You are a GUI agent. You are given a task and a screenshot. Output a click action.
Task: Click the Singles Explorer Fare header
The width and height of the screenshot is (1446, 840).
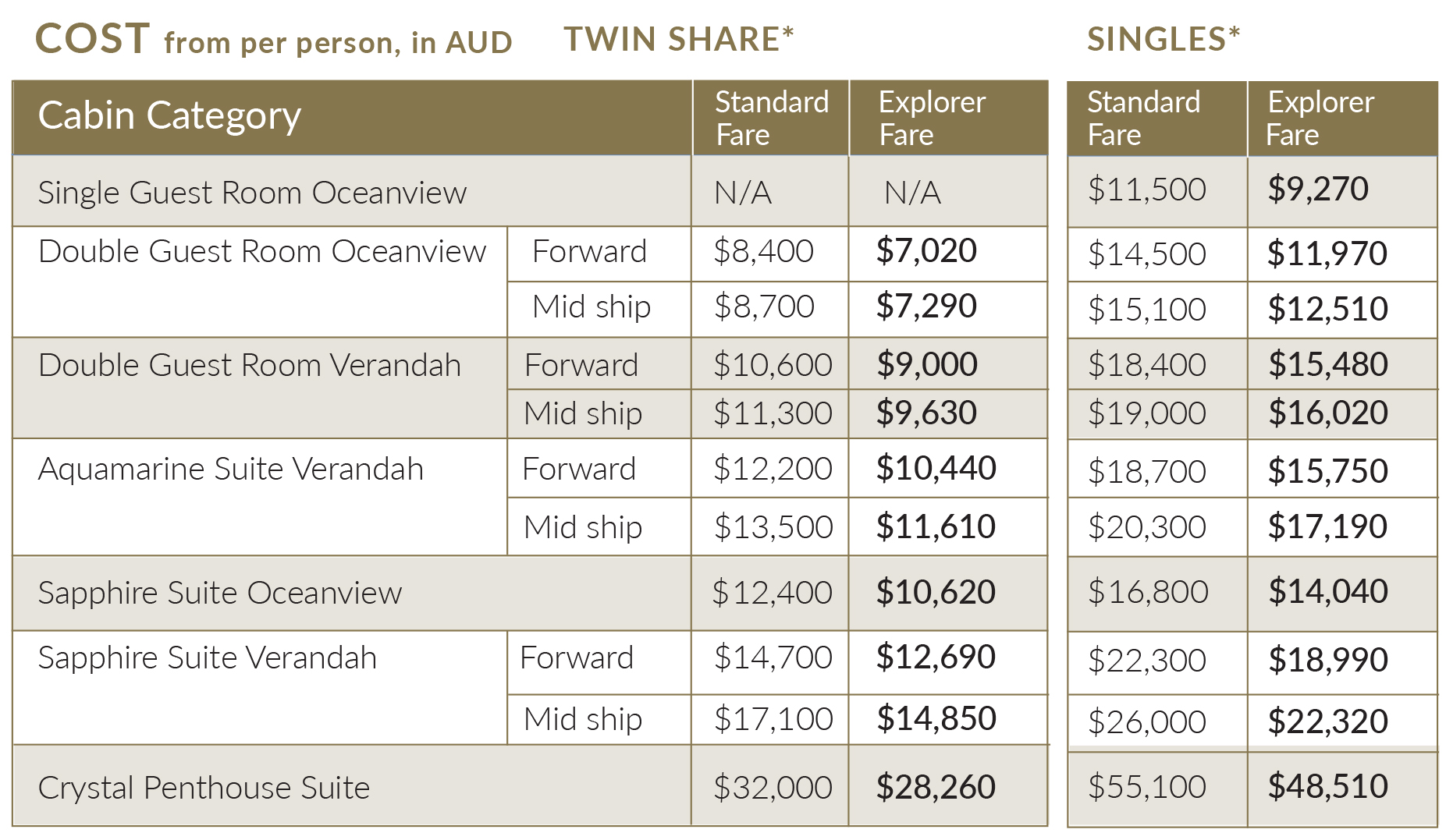click(x=1320, y=118)
